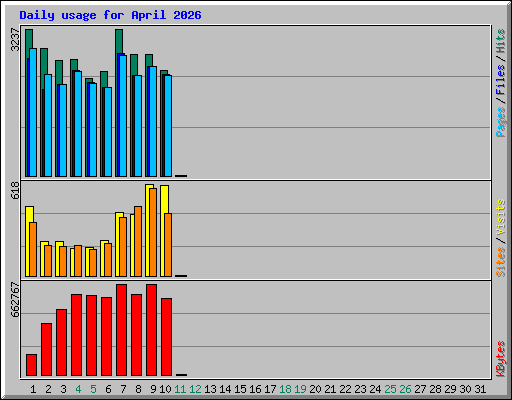This screenshot has height=400, width=512.
Task: Click day 31 on the x-axis
Action: pyautogui.click(x=480, y=389)
